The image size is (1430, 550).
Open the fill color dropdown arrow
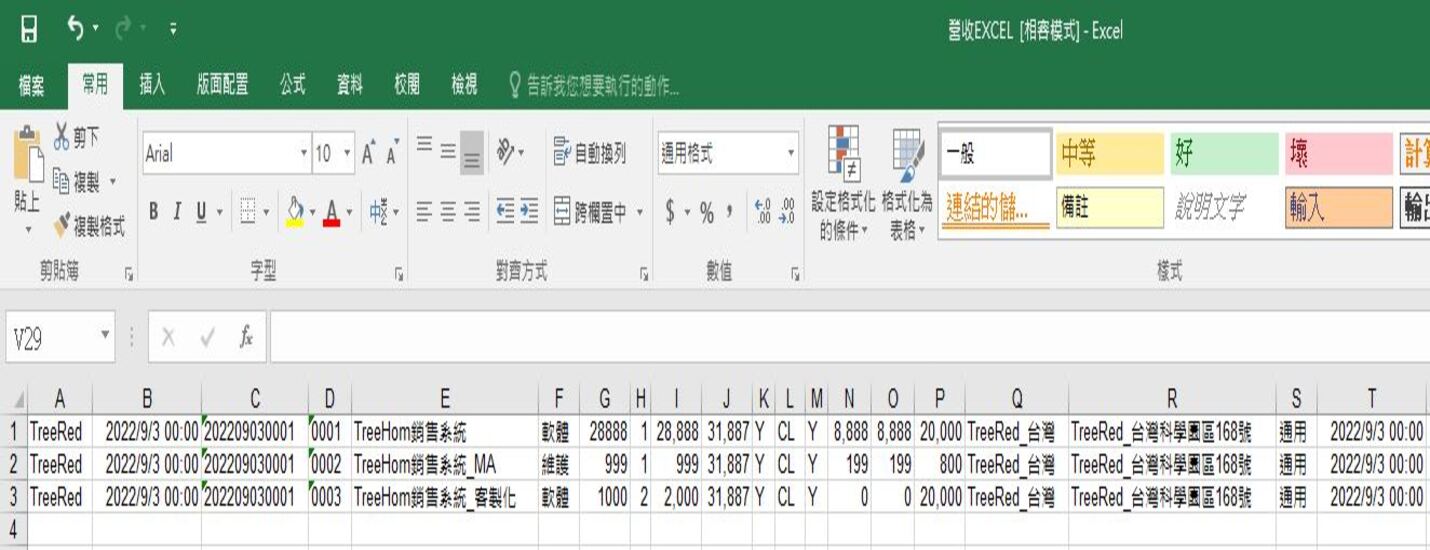pos(313,212)
